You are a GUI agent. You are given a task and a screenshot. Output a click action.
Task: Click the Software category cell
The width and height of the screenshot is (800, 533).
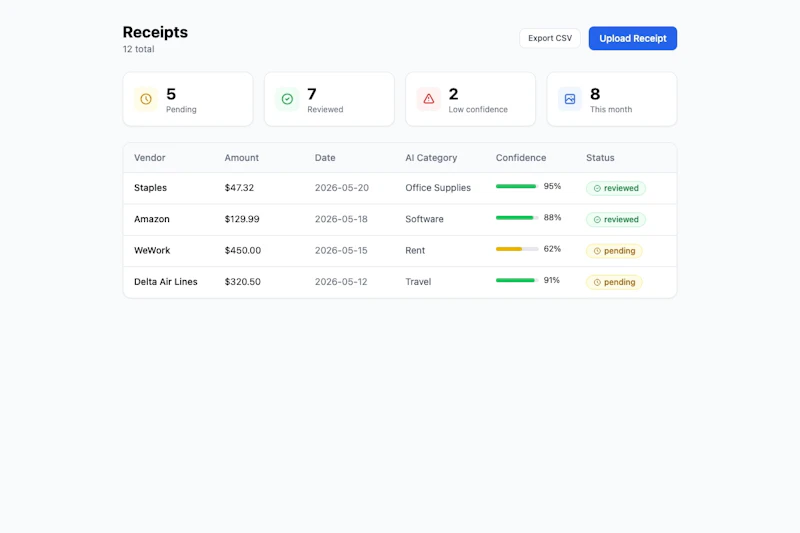(x=424, y=219)
